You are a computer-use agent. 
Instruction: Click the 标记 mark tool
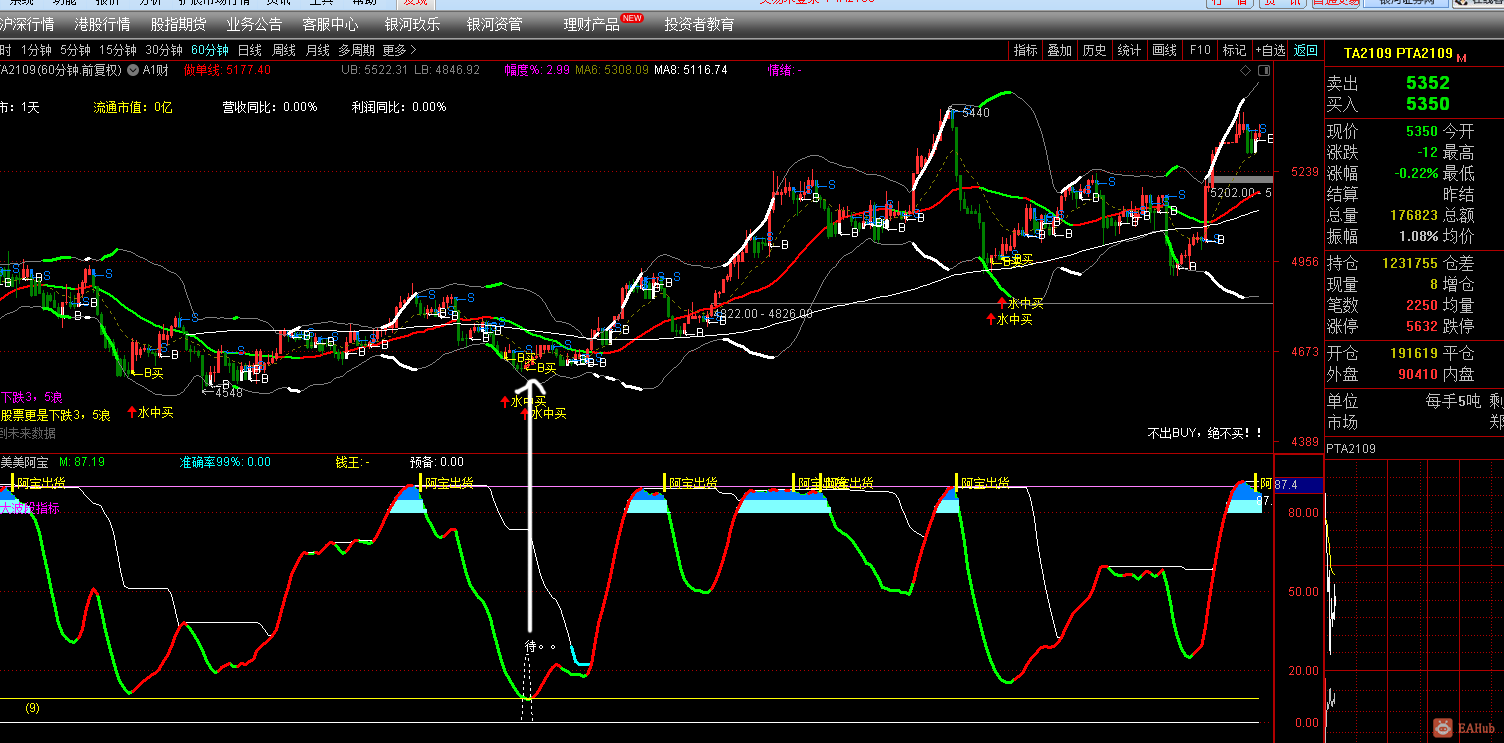[1234, 50]
